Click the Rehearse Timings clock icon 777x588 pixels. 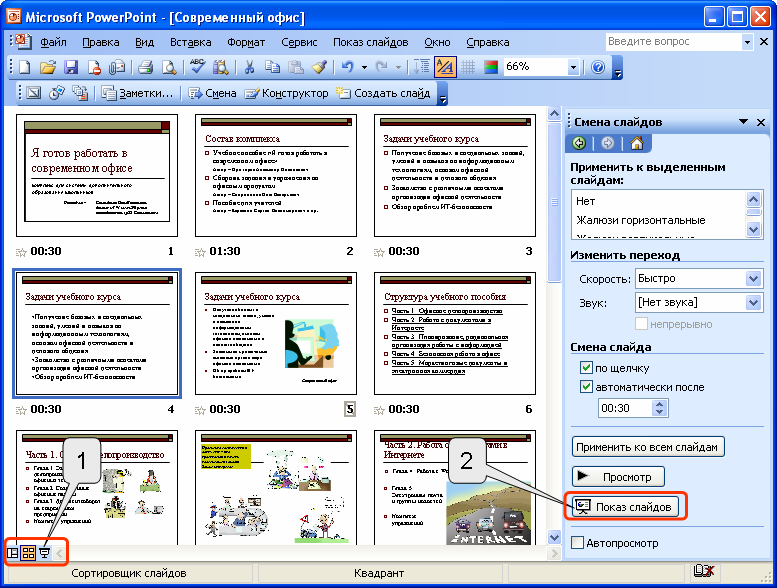57,93
